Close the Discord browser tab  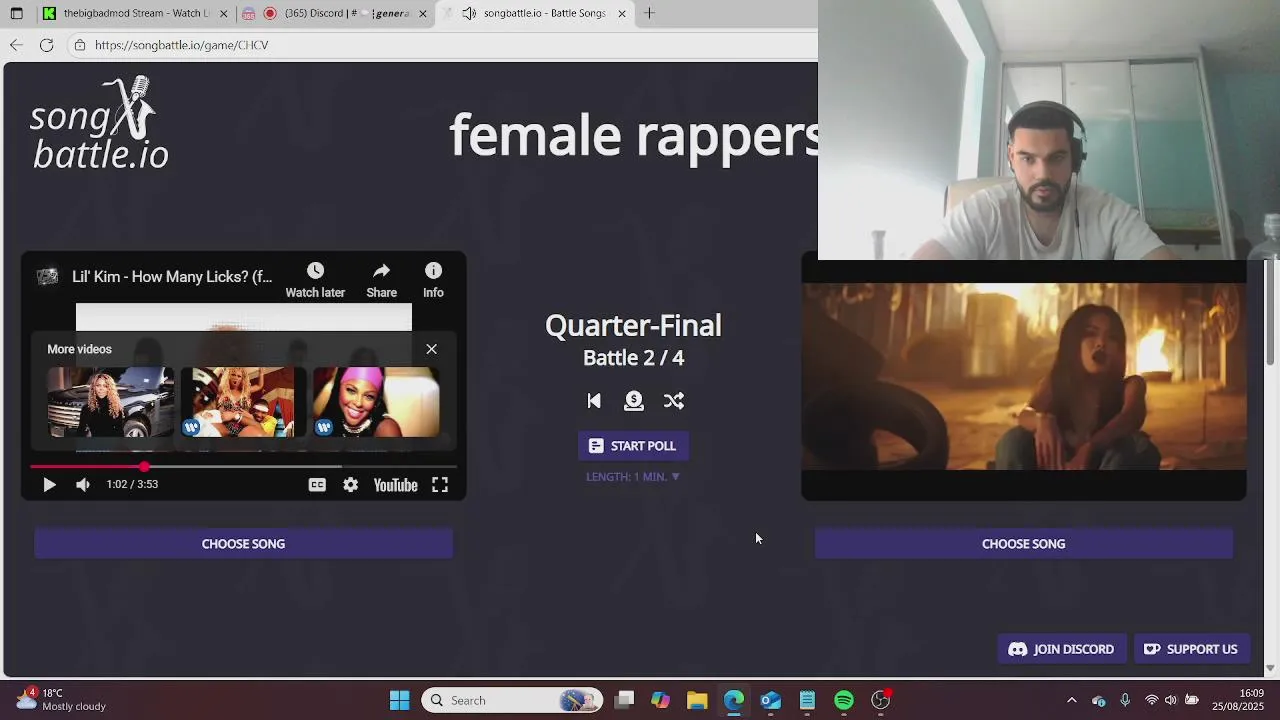422,14
